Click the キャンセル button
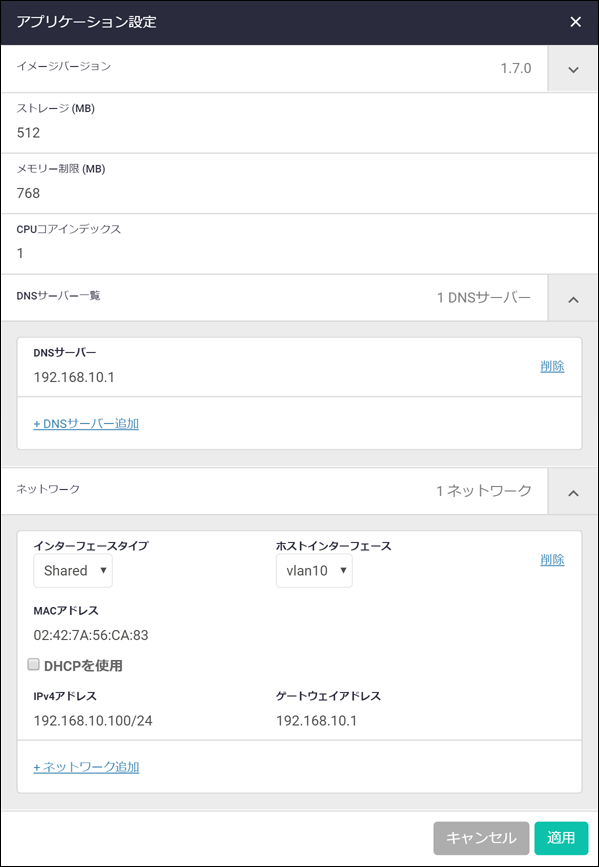The width and height of the screenshot is (599, 867). [x=481, y=838]
